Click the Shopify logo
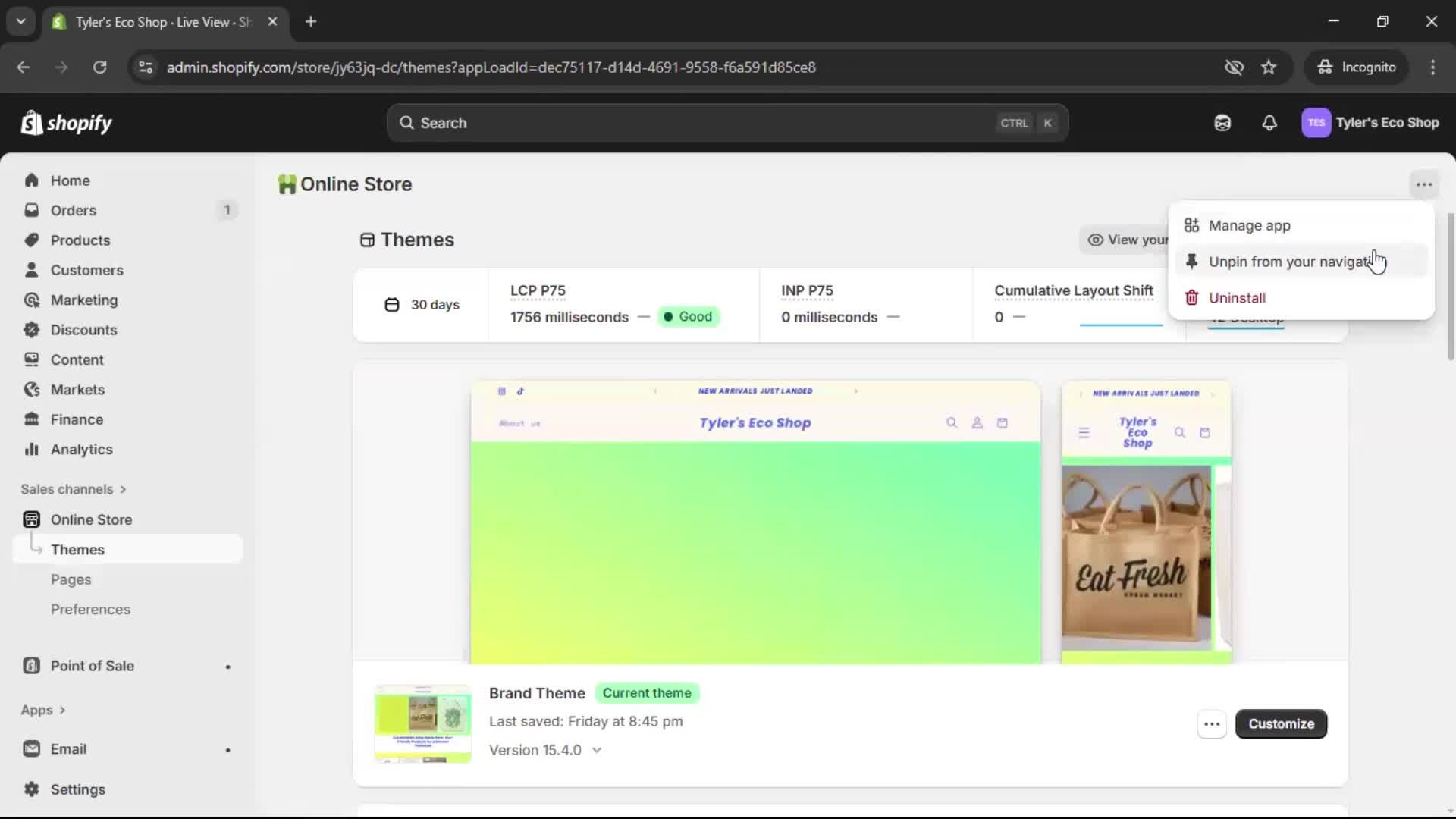Viewport: 1456px width, 819px height. (x=67, y=123)
